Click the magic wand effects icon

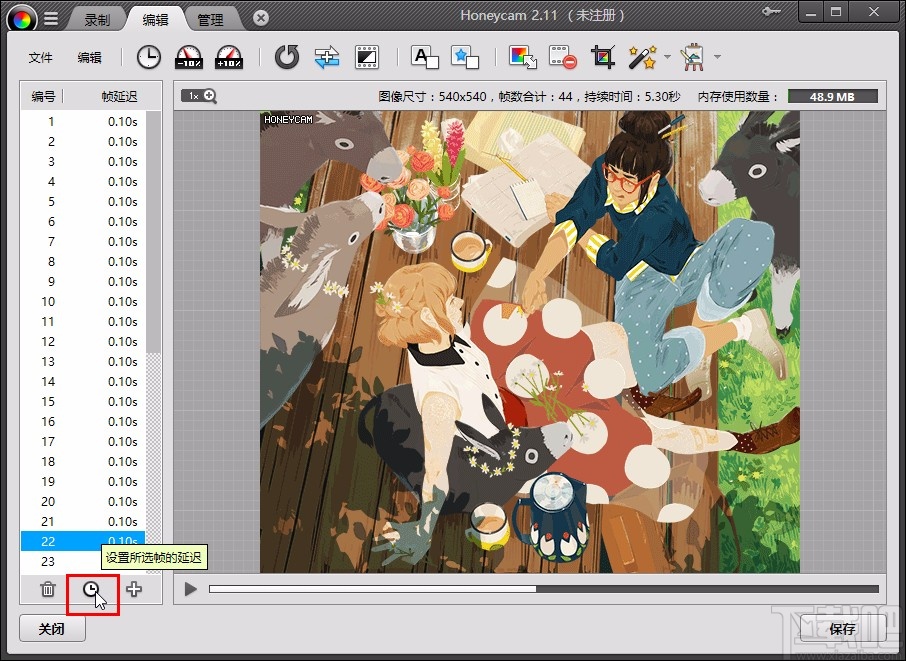coord(642,57)
